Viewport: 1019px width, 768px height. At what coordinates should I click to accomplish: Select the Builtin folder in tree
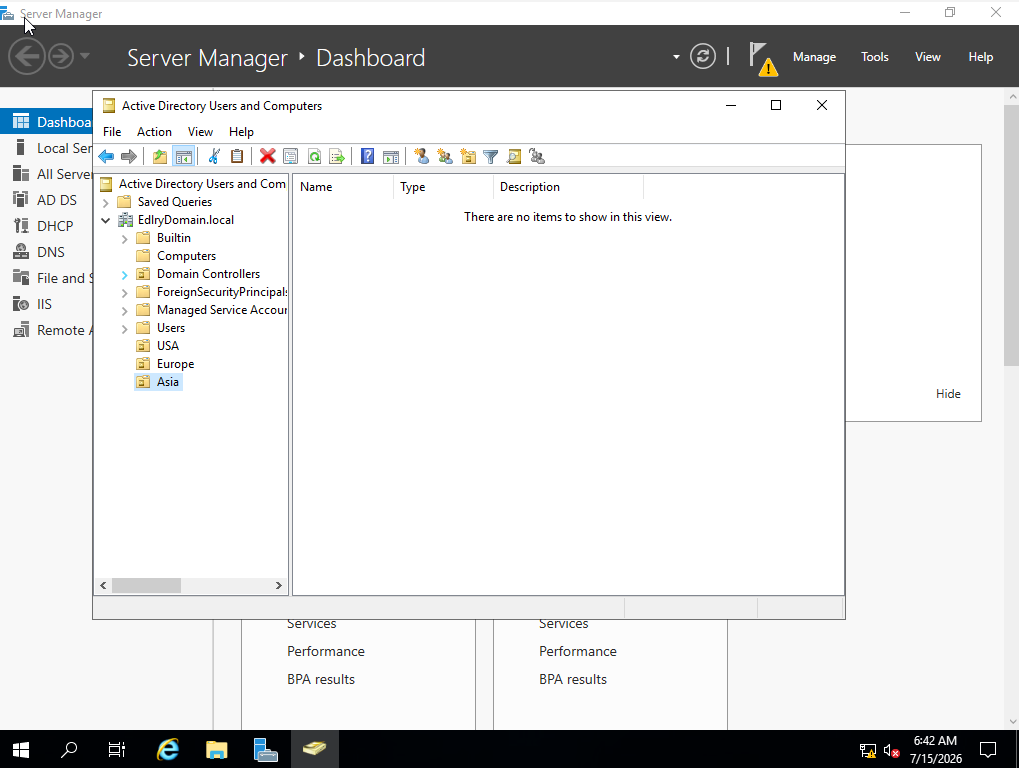coord(174,238)
